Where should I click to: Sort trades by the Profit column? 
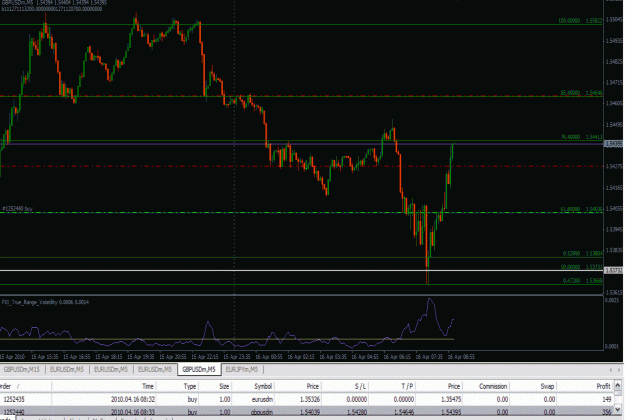coord(603,386)
